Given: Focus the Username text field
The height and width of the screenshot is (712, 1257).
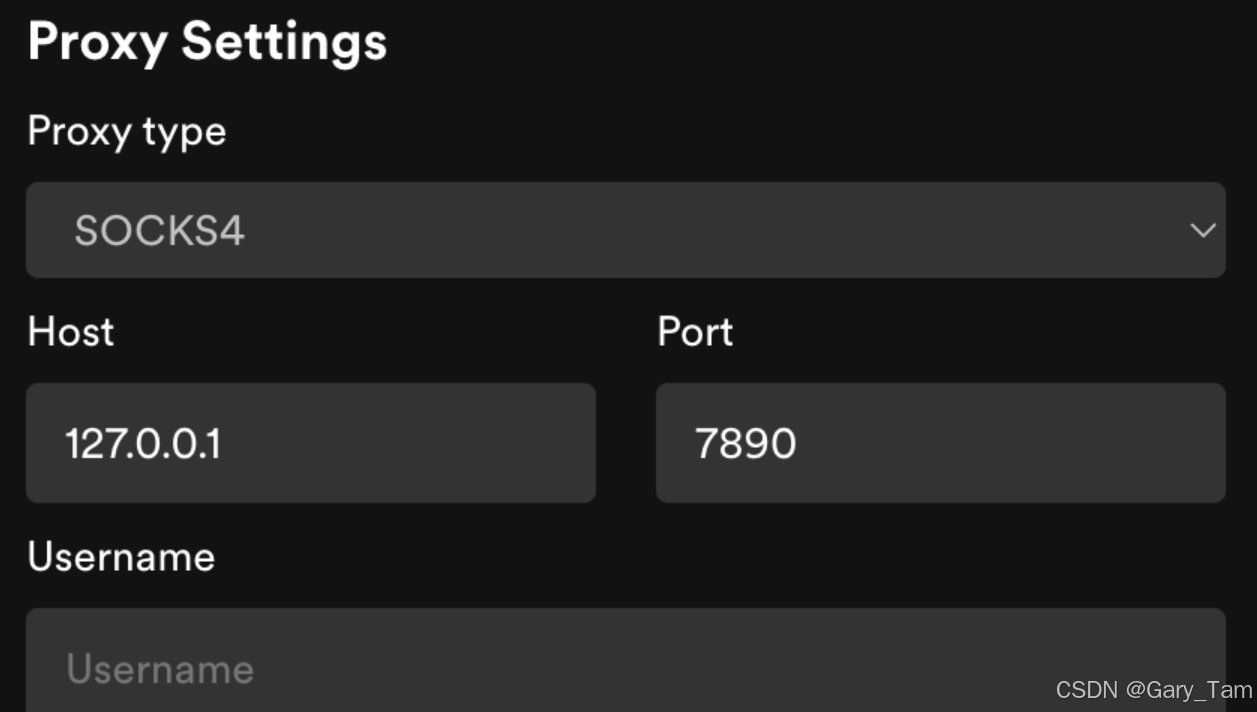Looking at the screenshot, I should tap(625, 668).
